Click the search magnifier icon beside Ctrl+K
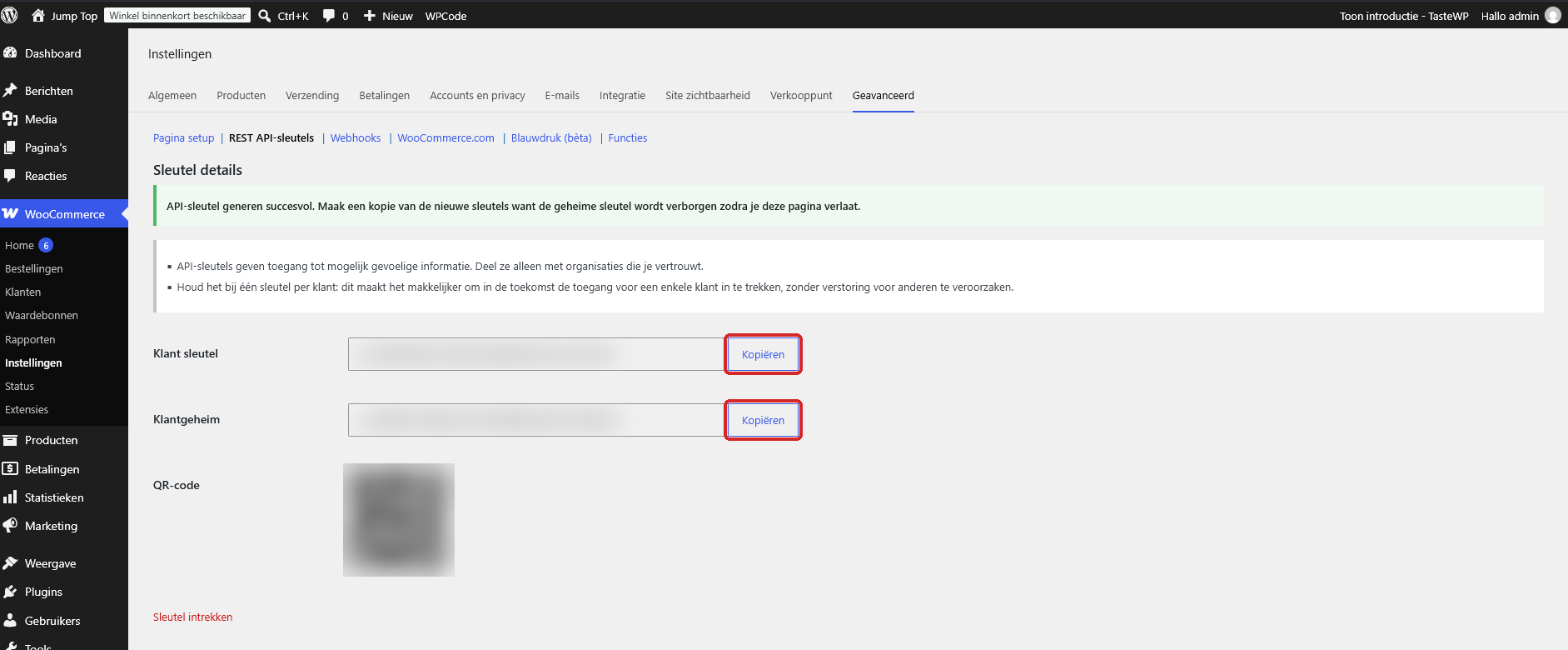The width and height of the screenshot is (1568, 650). pos(264,16)
